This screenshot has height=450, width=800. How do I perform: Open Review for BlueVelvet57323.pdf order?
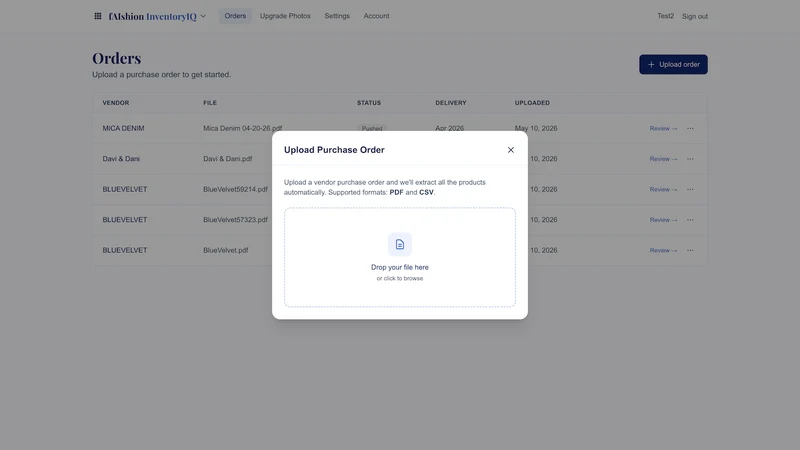coord(663,220)
